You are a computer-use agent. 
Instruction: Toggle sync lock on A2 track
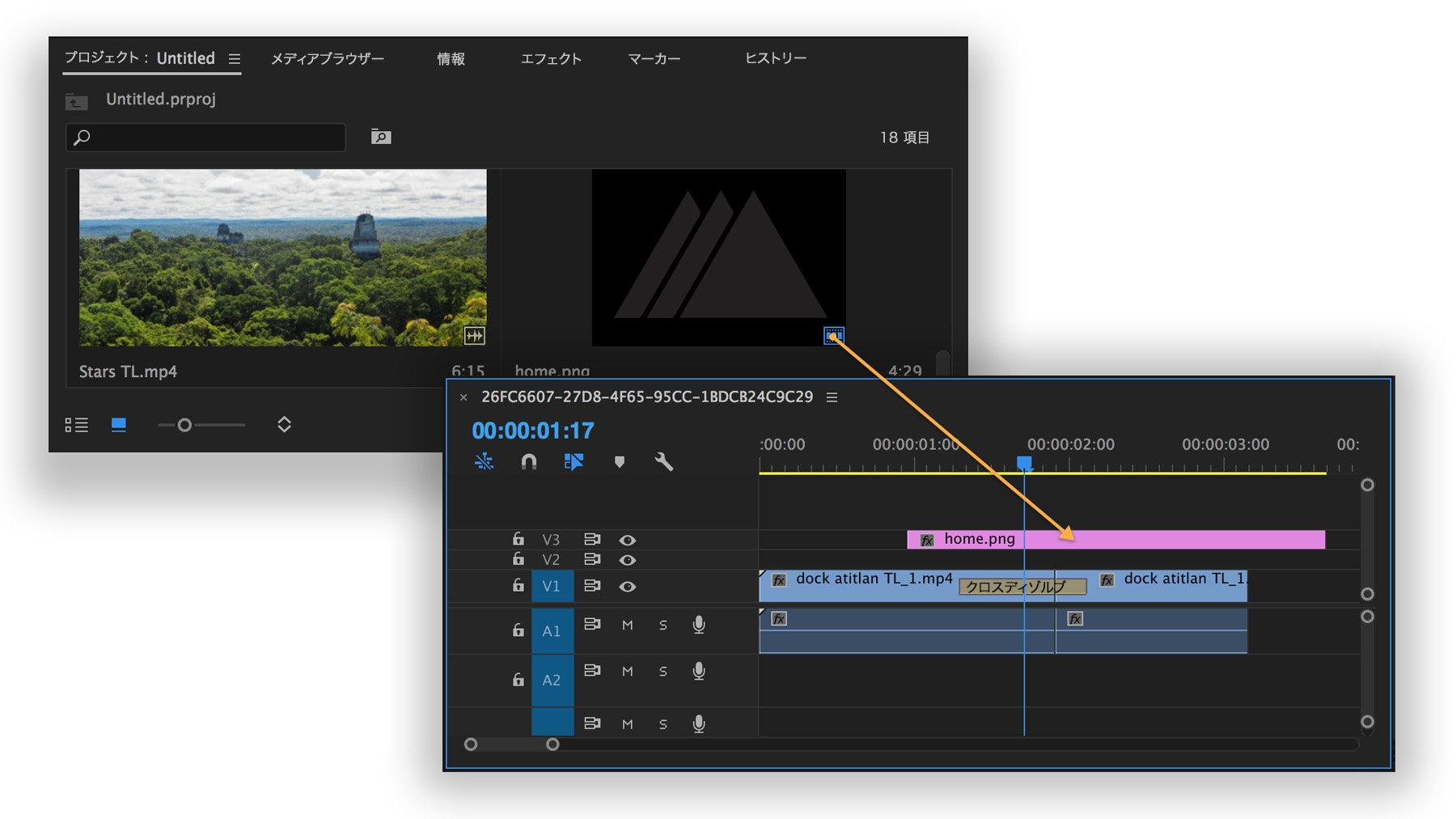592,670
